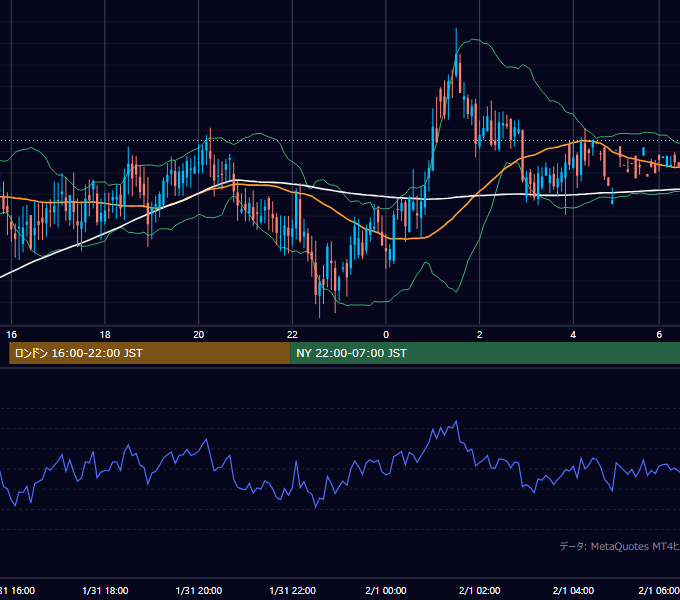Click the 2/1 04:00 time label

coord(573,590)
